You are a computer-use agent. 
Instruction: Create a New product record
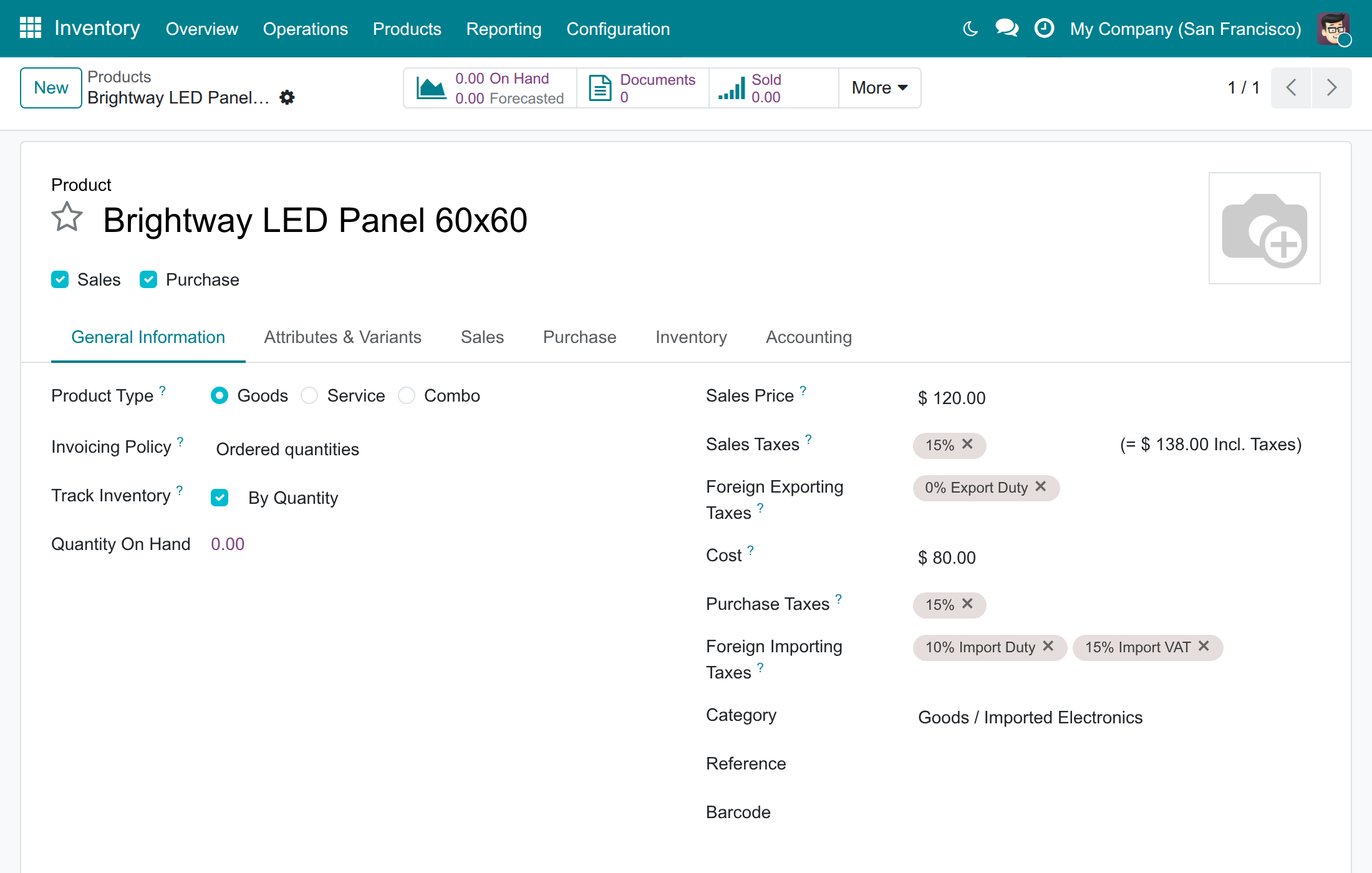pos(51,88)
